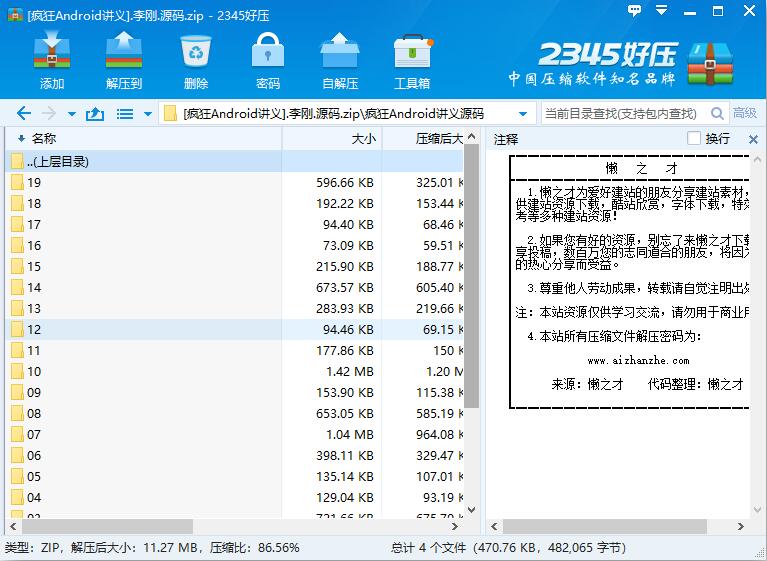Click the www.aizhanzhe.com text in comment
Screen dimensions: 767x561
pyautogui.click(x=638, y=361)
